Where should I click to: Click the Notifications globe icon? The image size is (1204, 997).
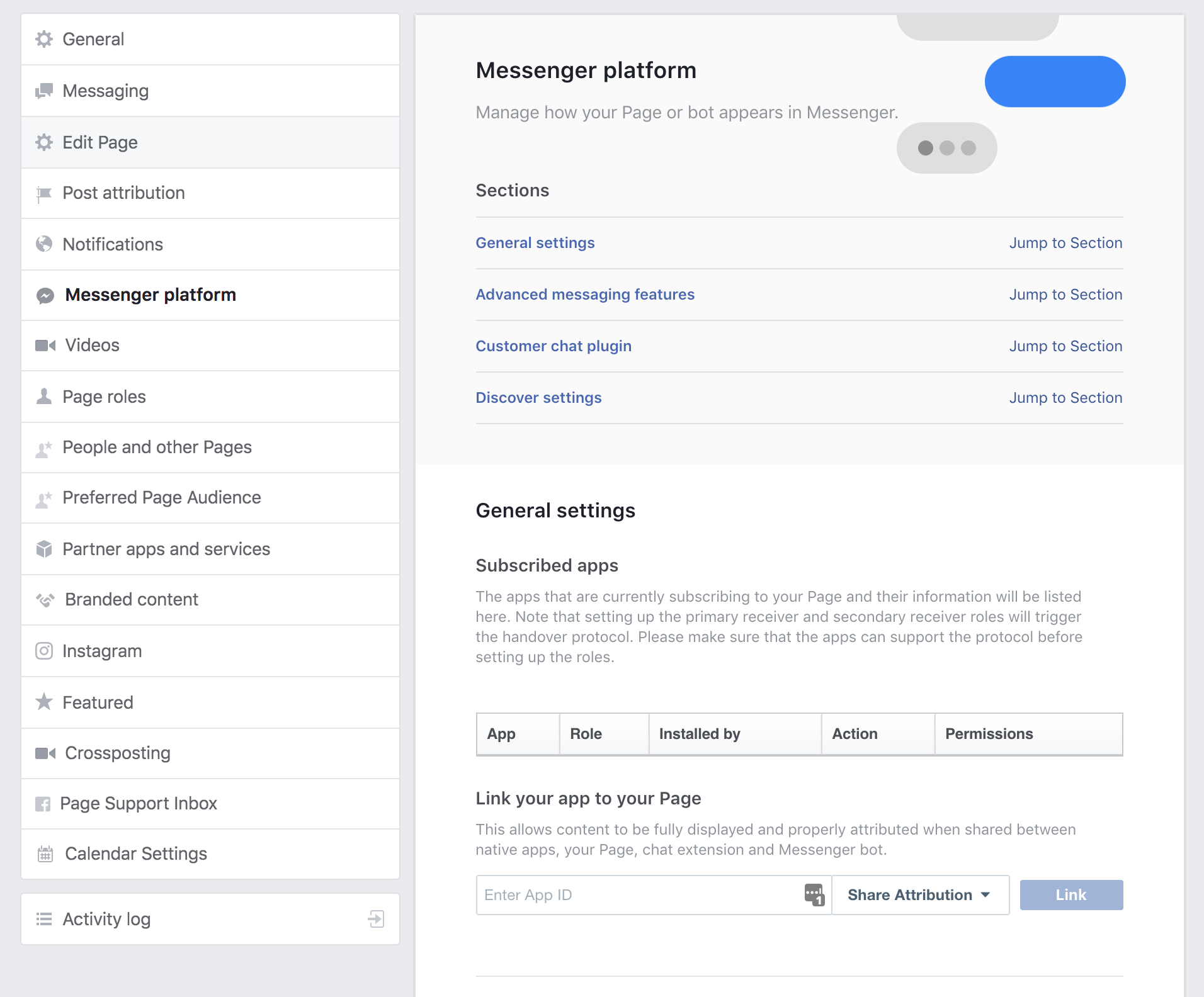pos(44,244)
